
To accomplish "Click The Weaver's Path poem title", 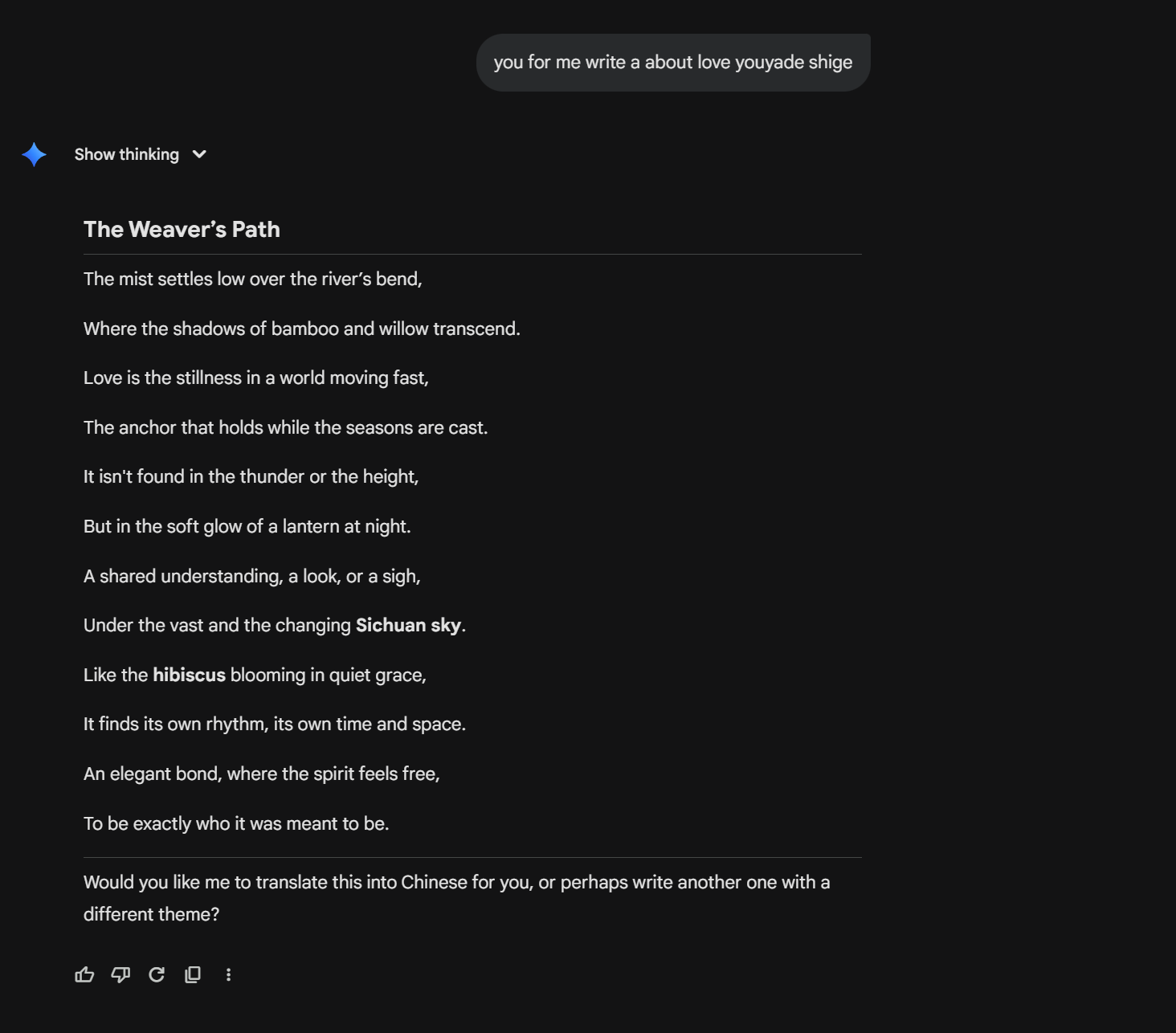I will tap(182, 230).
